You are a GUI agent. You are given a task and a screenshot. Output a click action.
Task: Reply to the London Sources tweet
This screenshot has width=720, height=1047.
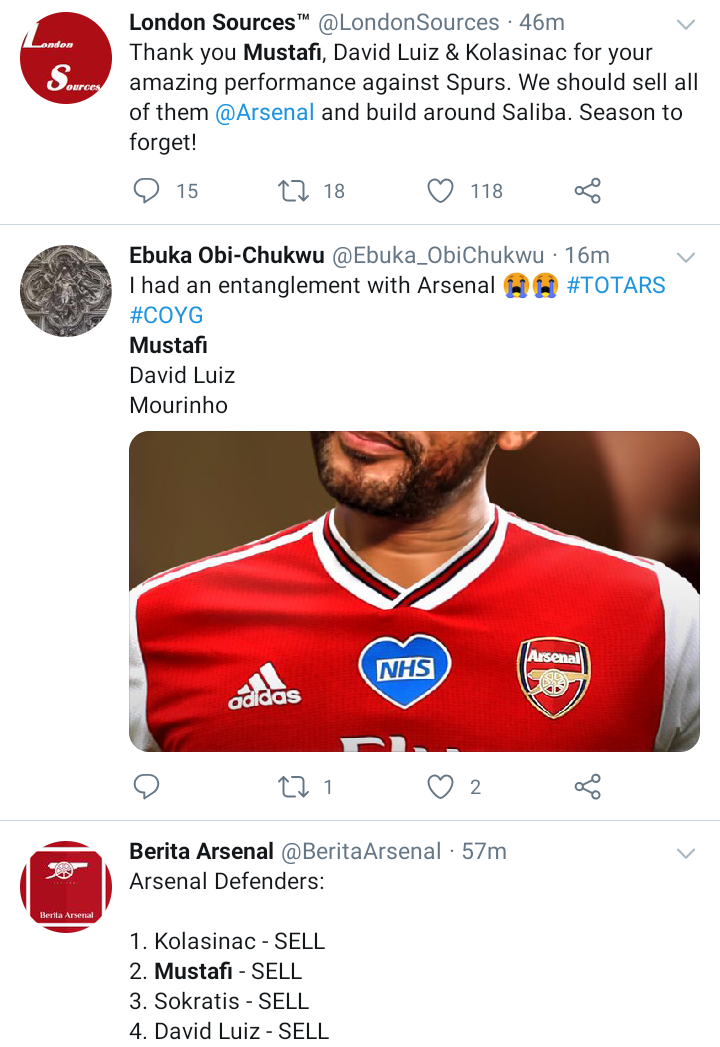click(147, 190)
